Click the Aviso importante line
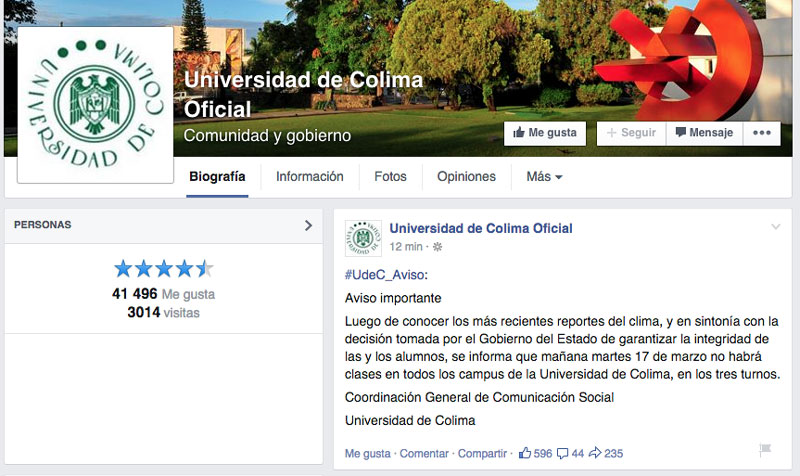The width and height of the screenshot is (800, 476). [393, 298]
